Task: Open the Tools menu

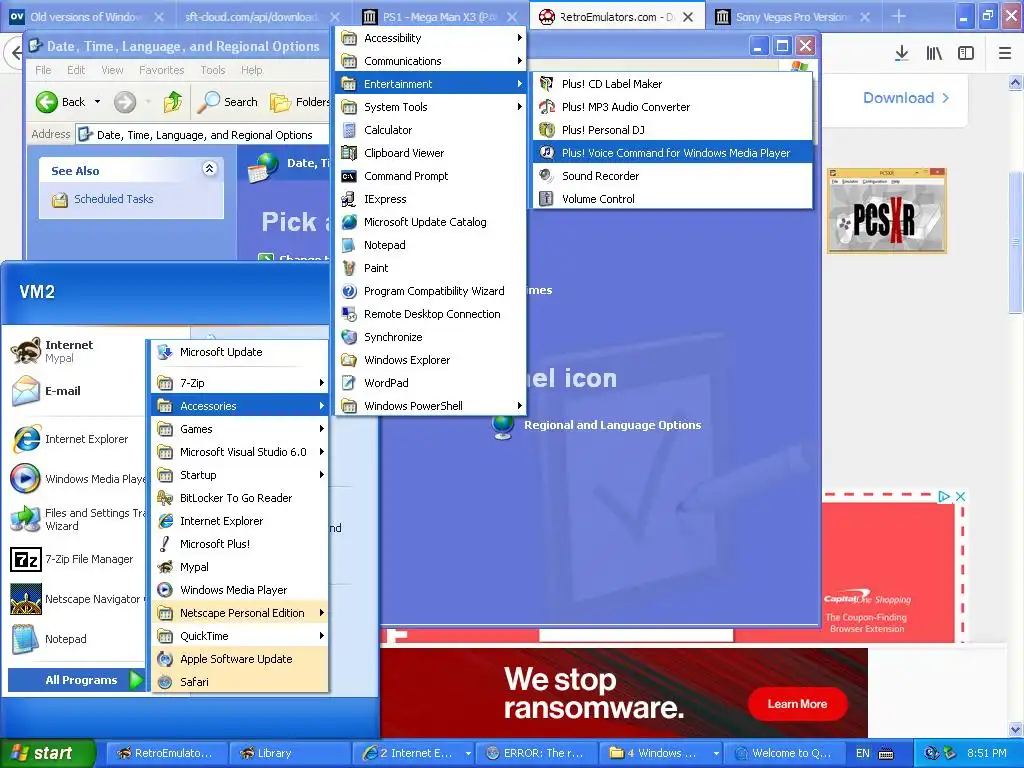Action: 213,70
